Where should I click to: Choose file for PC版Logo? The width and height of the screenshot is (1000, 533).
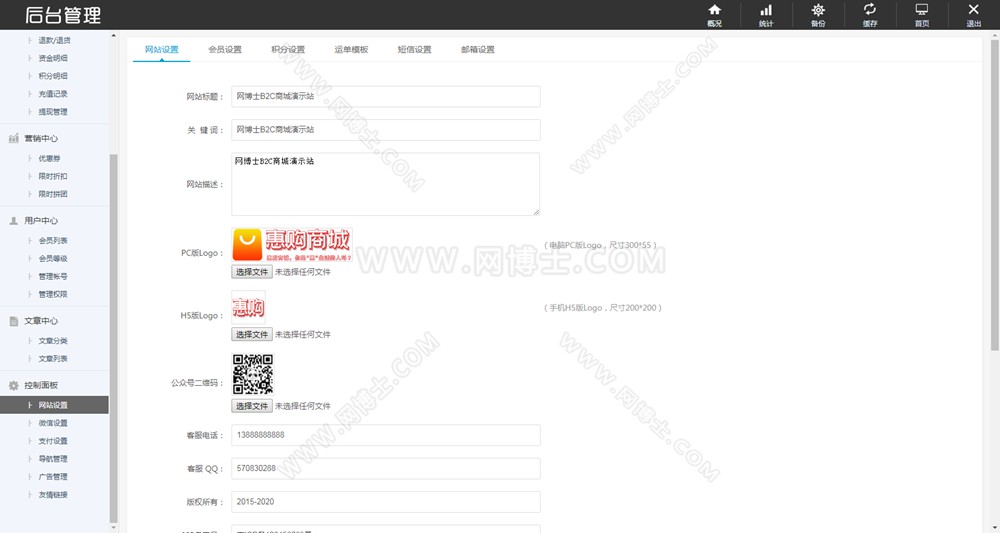252,272
